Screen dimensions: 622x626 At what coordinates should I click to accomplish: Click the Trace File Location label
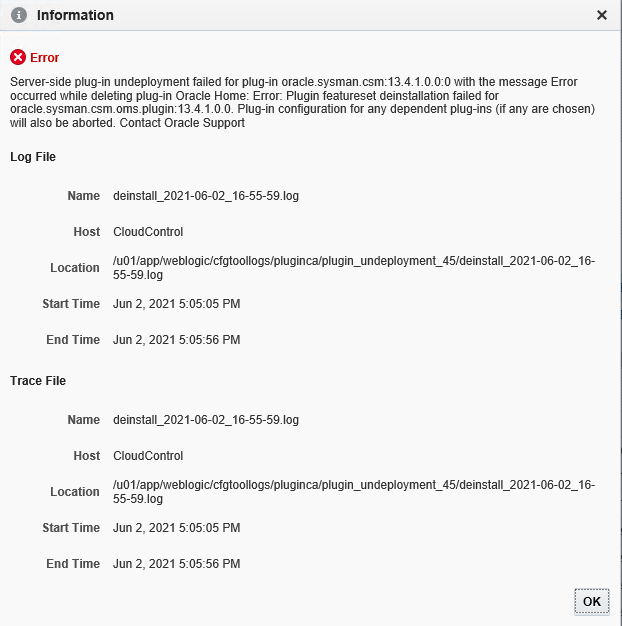[75, 492]
